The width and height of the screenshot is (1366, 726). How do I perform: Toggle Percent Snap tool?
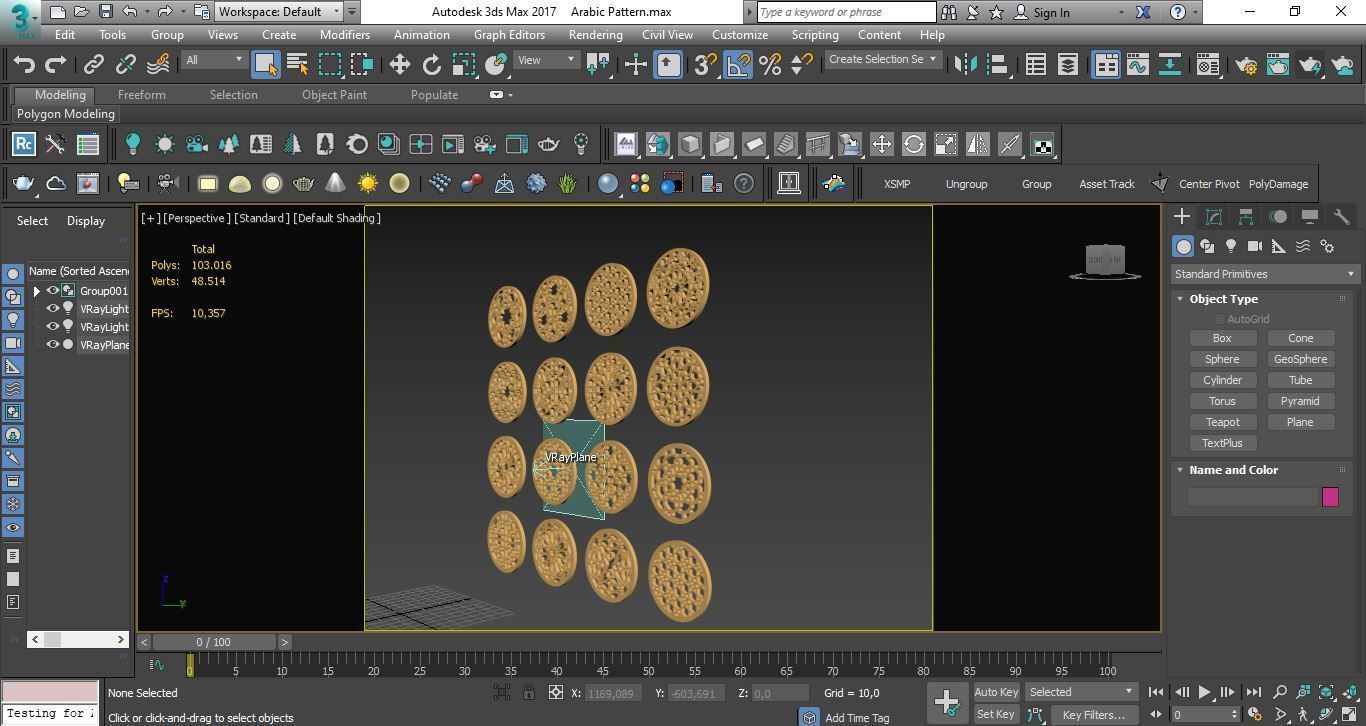(770, 64)
